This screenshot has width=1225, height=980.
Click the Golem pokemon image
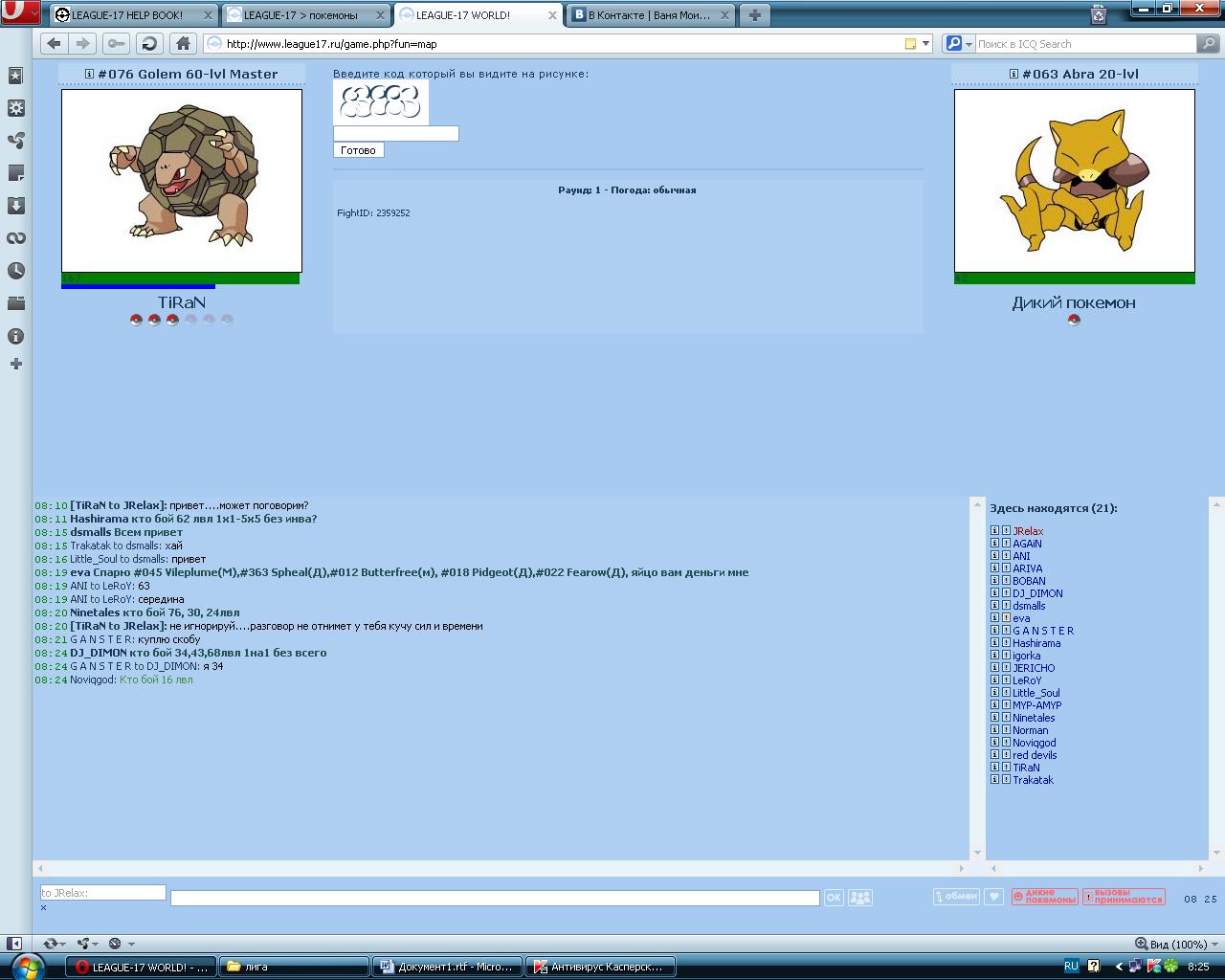182,181
